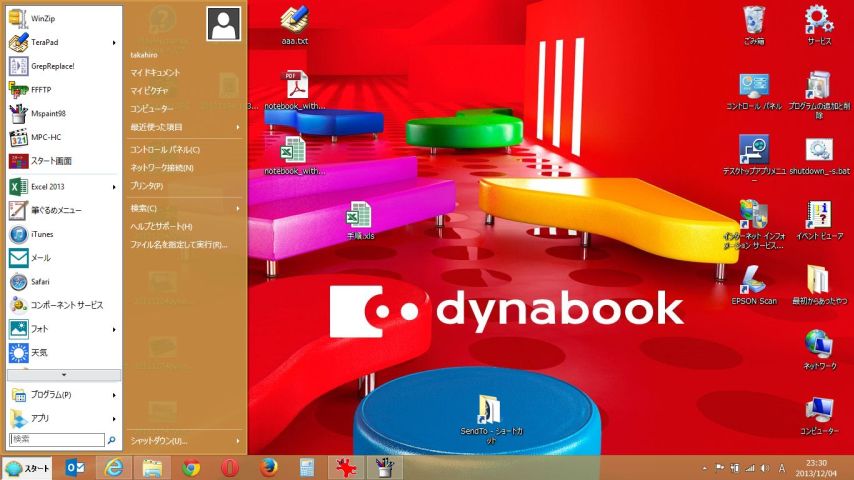This screenshot has height=480, width=854.
Task: Select the ごみ箱 recycle bin icon
Action: click(754, 24)
